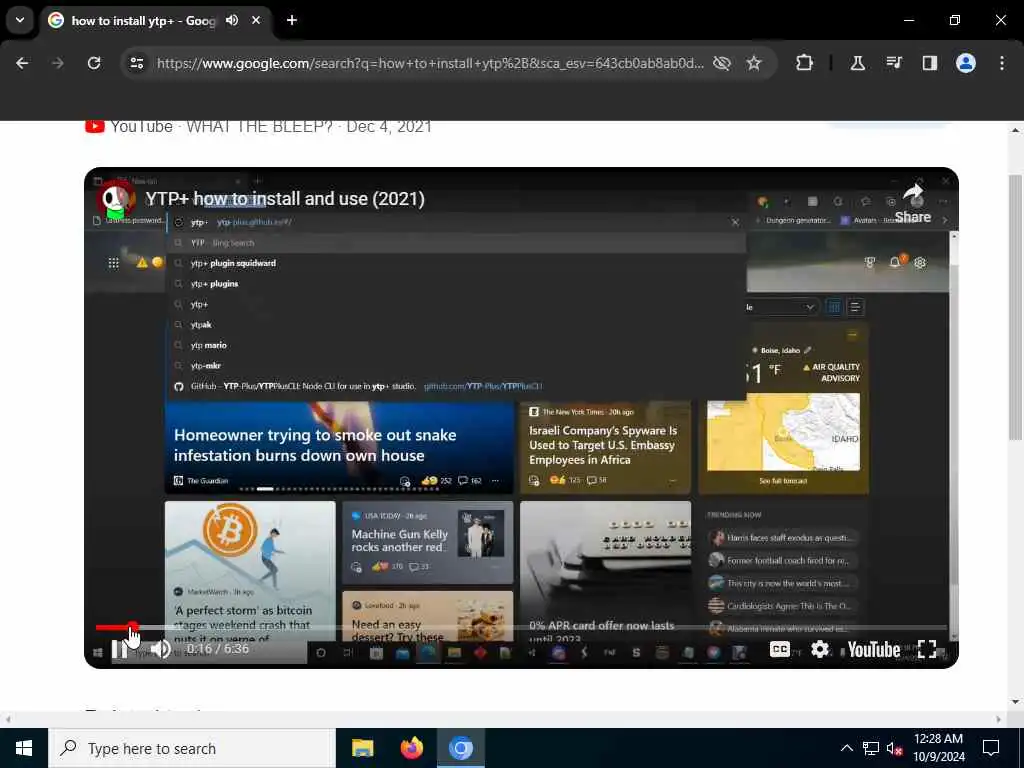Click the browser forward arrow
The height and width of the screenshot is (768, 1024).
click(57, 63)
